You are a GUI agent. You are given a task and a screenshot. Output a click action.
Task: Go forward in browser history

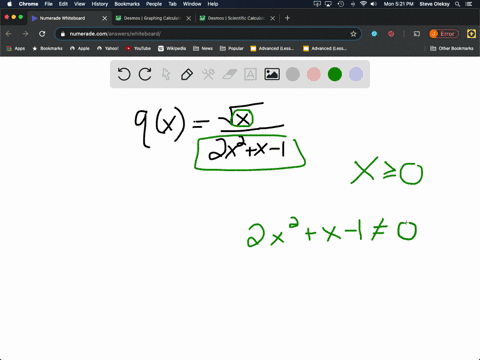(25, 34)
